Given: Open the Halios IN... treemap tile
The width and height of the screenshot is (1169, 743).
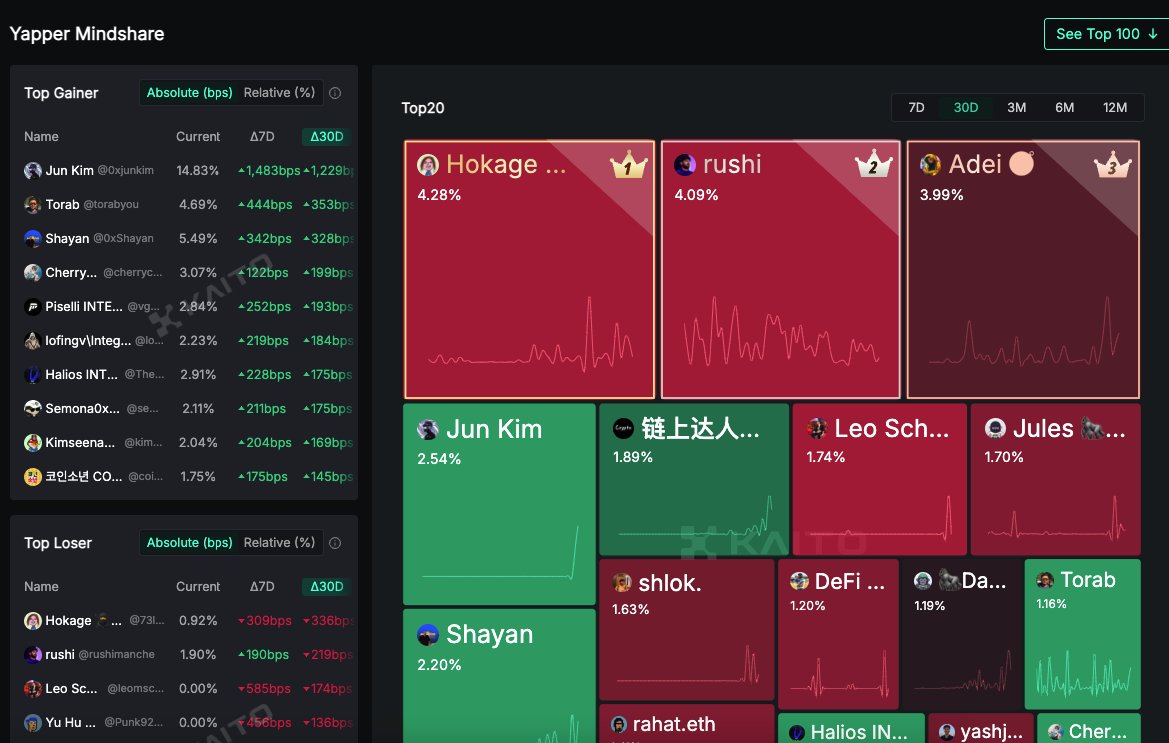Looking at the screenshot, I should pyautogui.click(x=851, y=728).
